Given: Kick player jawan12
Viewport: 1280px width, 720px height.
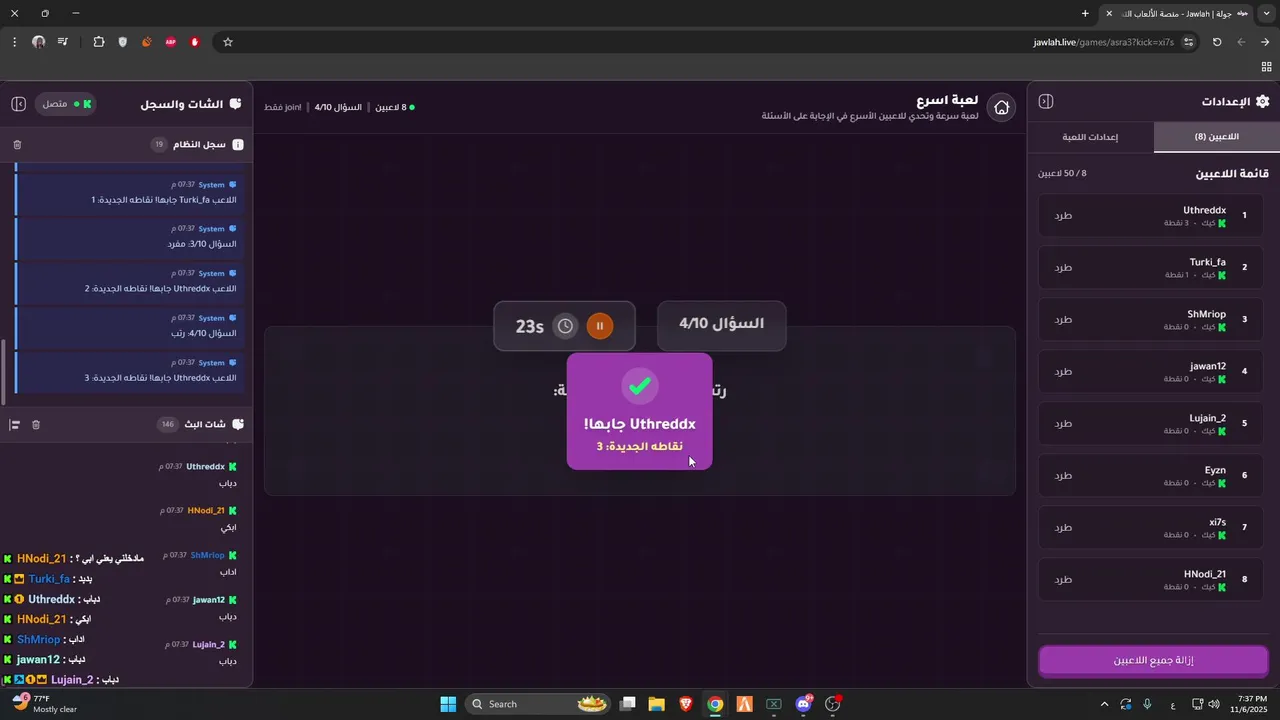Looking at the screenshot, I should (x=1063, y=372).
